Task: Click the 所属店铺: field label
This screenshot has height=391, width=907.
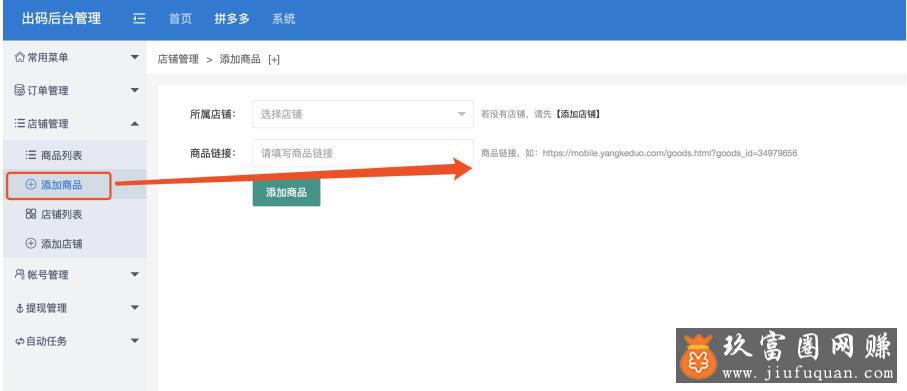Action: coord(213,115)
